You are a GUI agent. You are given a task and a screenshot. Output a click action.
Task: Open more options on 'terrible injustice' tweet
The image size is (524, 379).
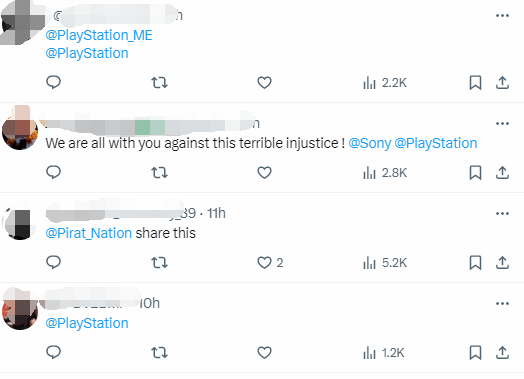tap(502, 123)
